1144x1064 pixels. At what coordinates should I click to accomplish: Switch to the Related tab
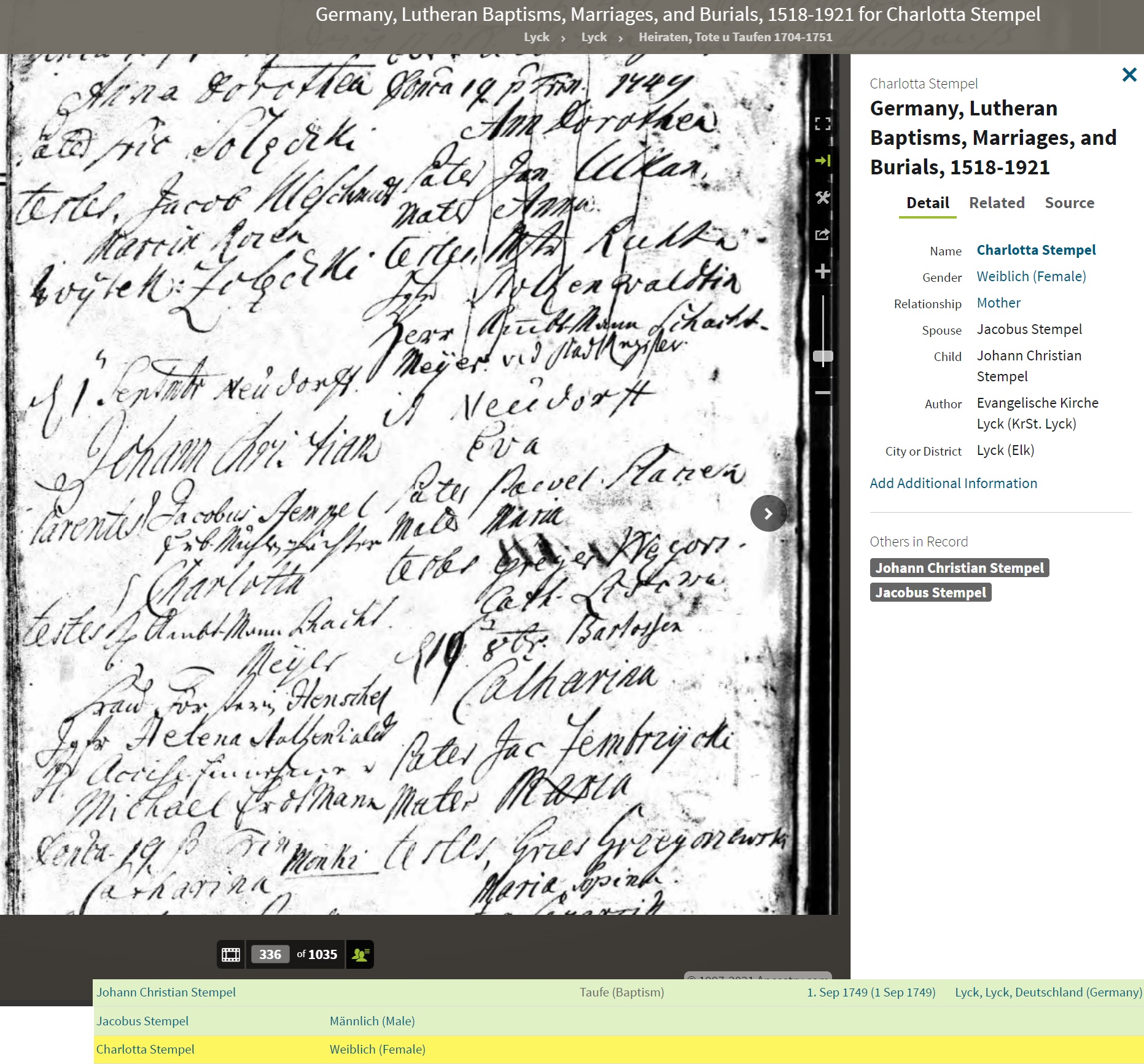click(x=997, y=203)
